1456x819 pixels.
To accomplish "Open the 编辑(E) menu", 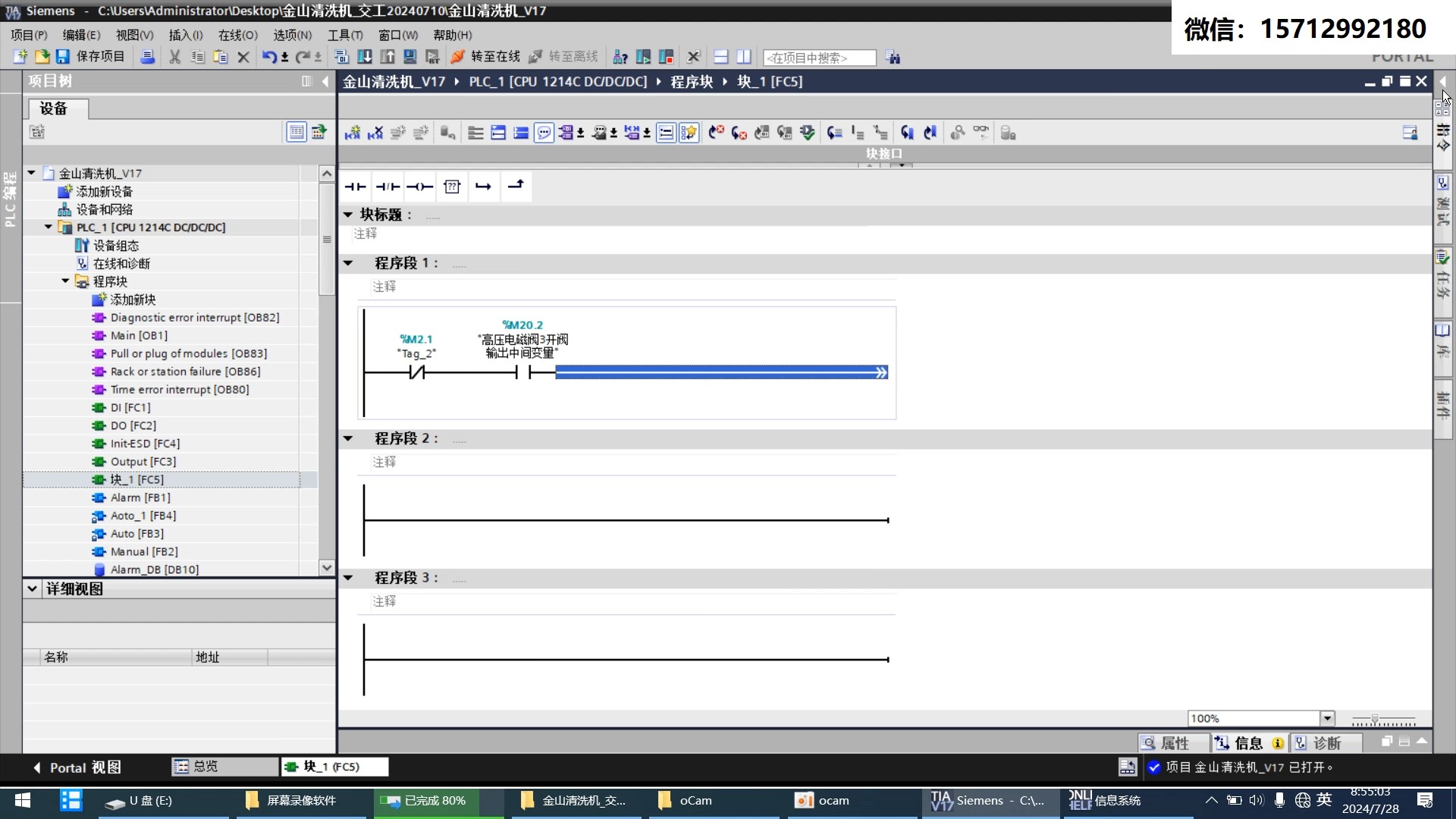I will [81, 35].
